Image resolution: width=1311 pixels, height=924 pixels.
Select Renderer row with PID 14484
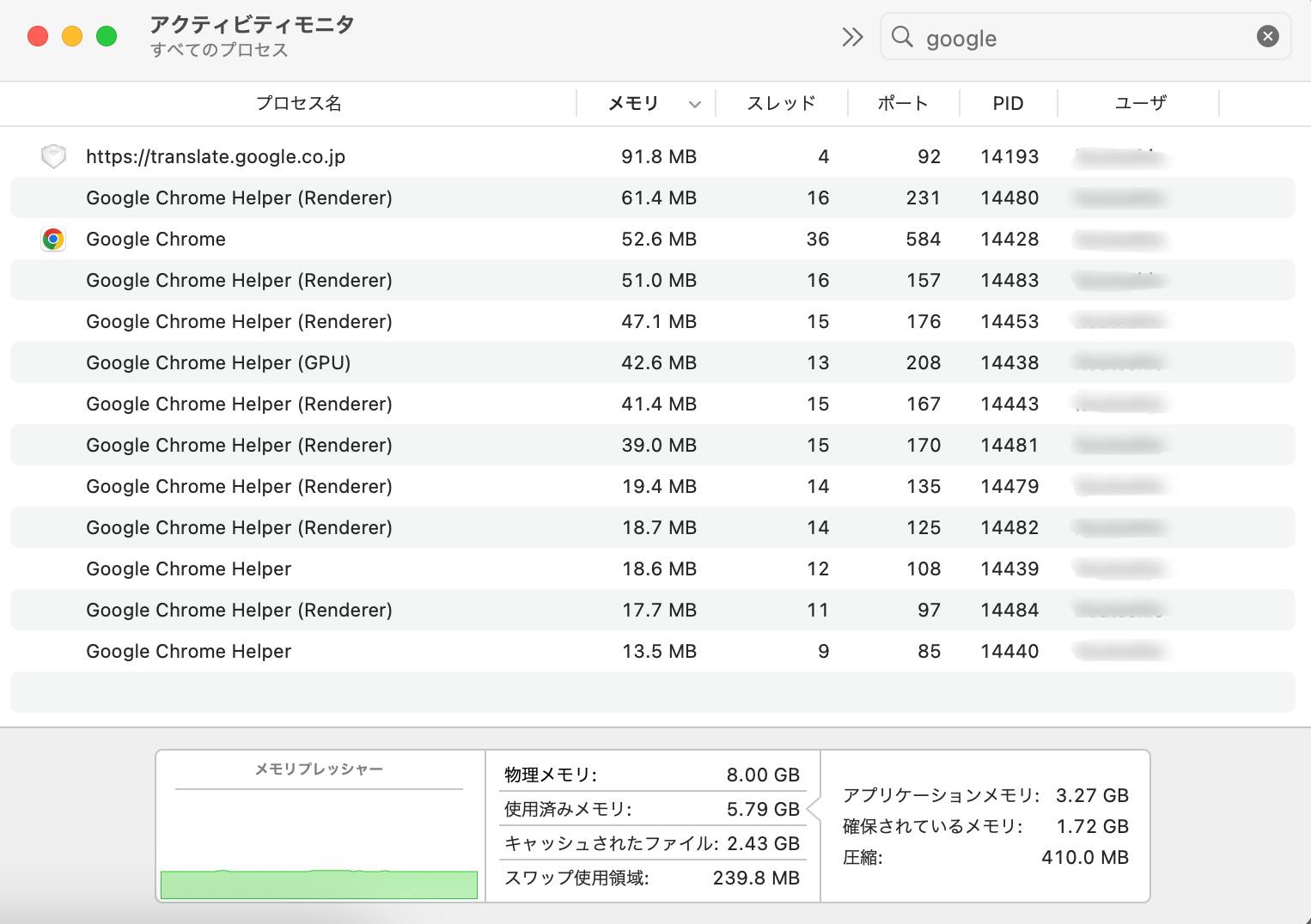click(653, 610)
